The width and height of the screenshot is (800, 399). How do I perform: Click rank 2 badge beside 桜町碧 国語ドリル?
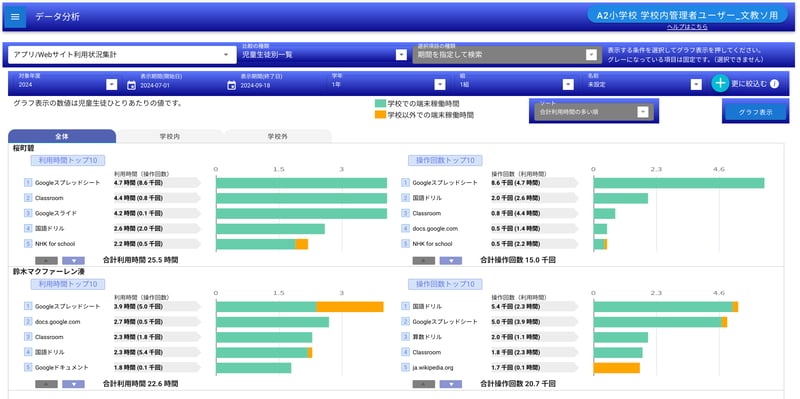405,198
